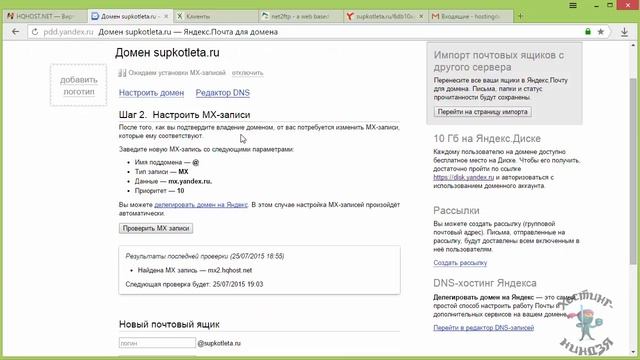This screenshot has height=360, width=640.
Task: Click the Приоритет — 10 list item
Action: (x=159, y=191)
